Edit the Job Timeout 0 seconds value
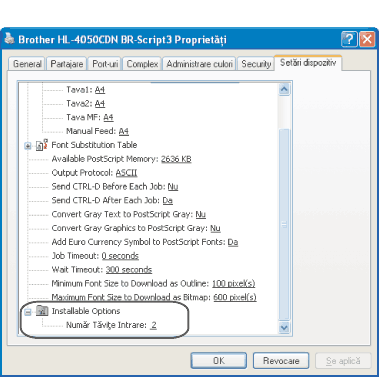 tap(120, 256)
